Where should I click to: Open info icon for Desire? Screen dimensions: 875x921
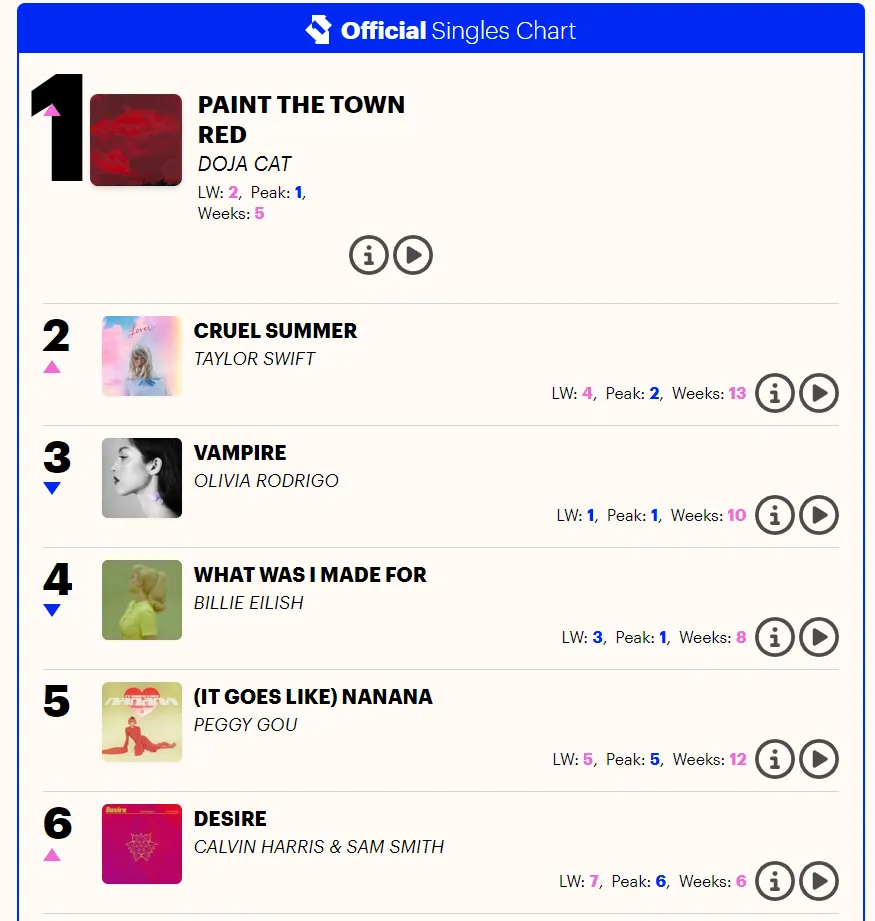[775, 881]
